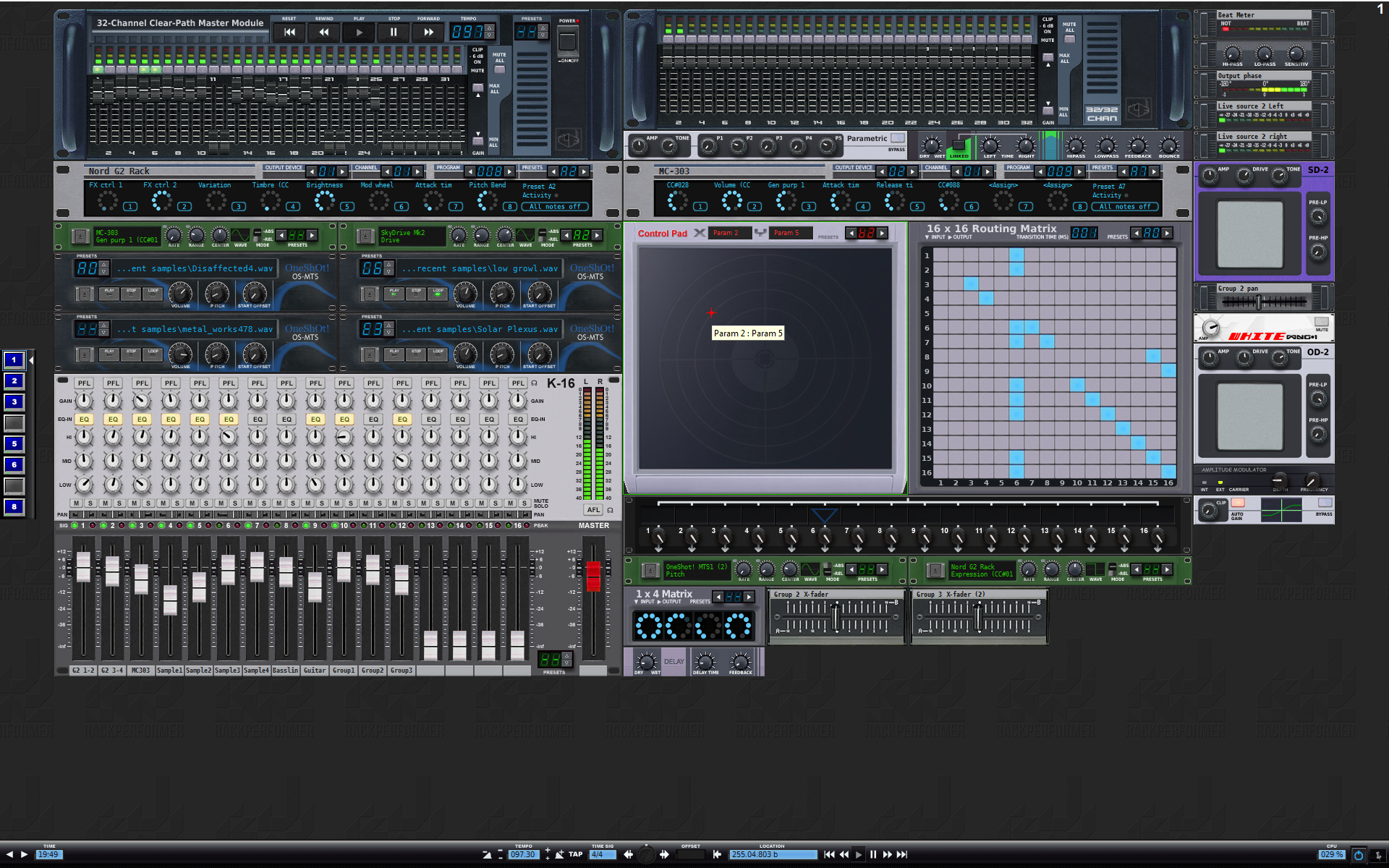The width and height of the screenshot is (1389, 868).
Task: Click the power icon in bottom-right status bar
Action: click(x=1359, y=855)
